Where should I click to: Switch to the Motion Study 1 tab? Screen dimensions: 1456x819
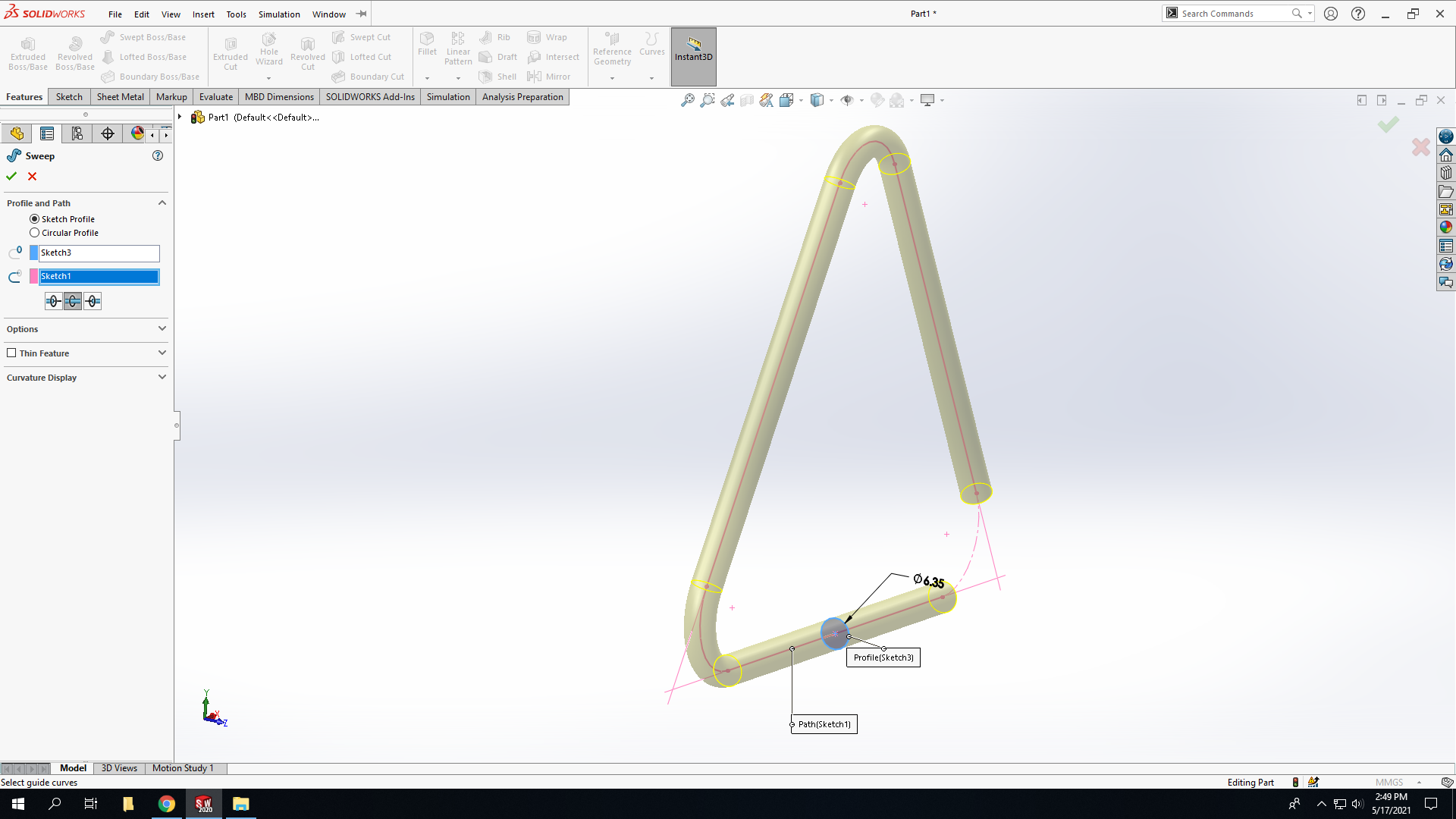pyautogui.click(x=183, y=768)
